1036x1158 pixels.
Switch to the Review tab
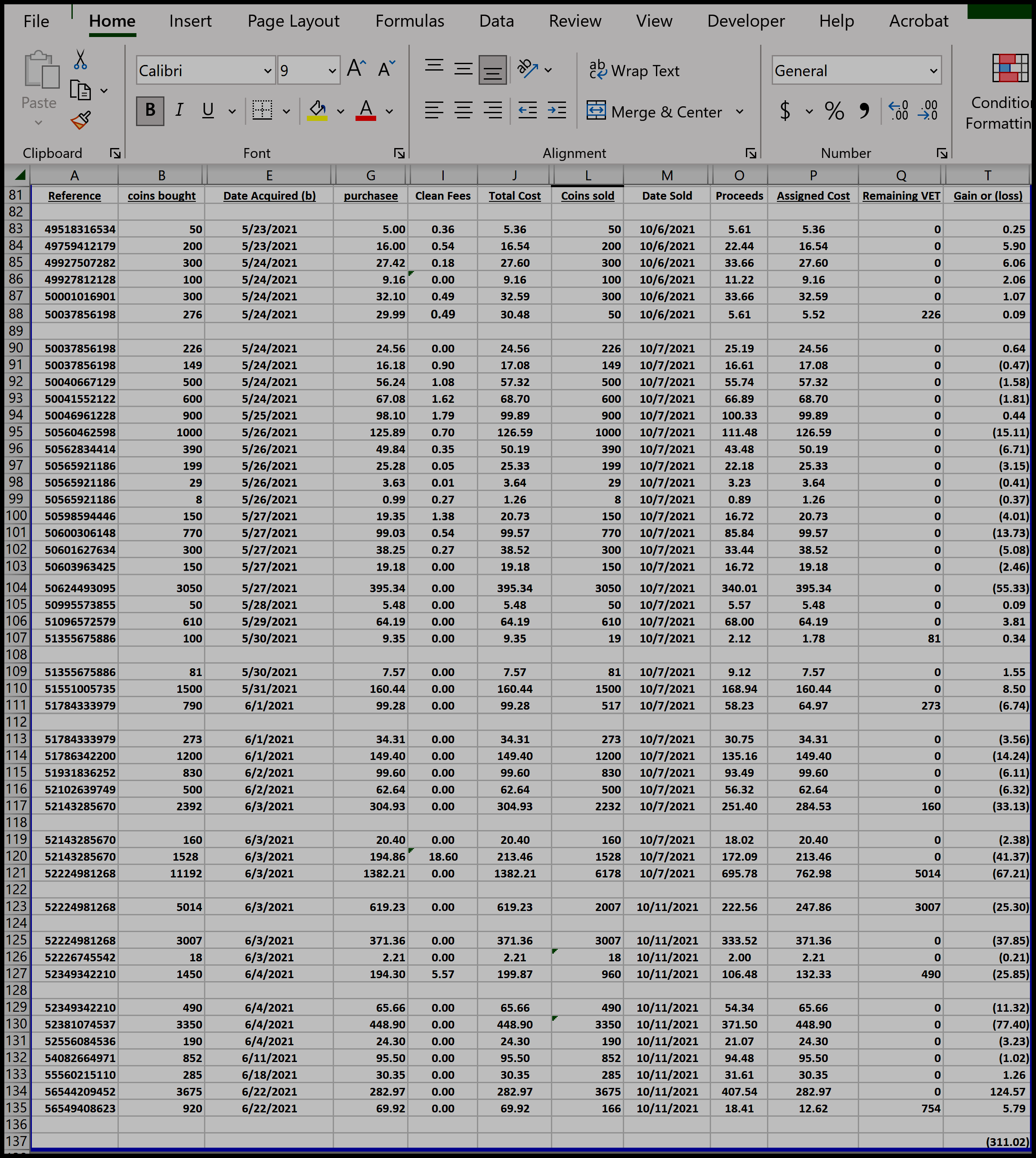coord(575,21)
